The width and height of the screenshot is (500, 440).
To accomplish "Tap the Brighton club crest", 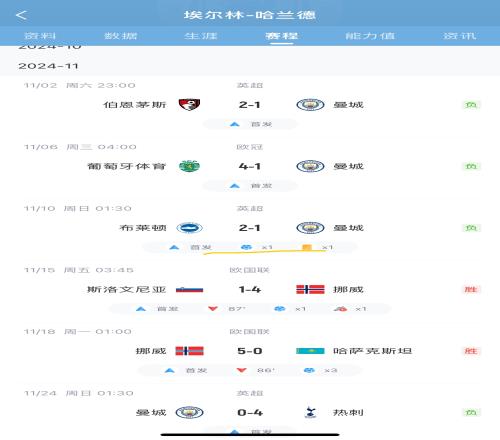I will pos(189,228).
